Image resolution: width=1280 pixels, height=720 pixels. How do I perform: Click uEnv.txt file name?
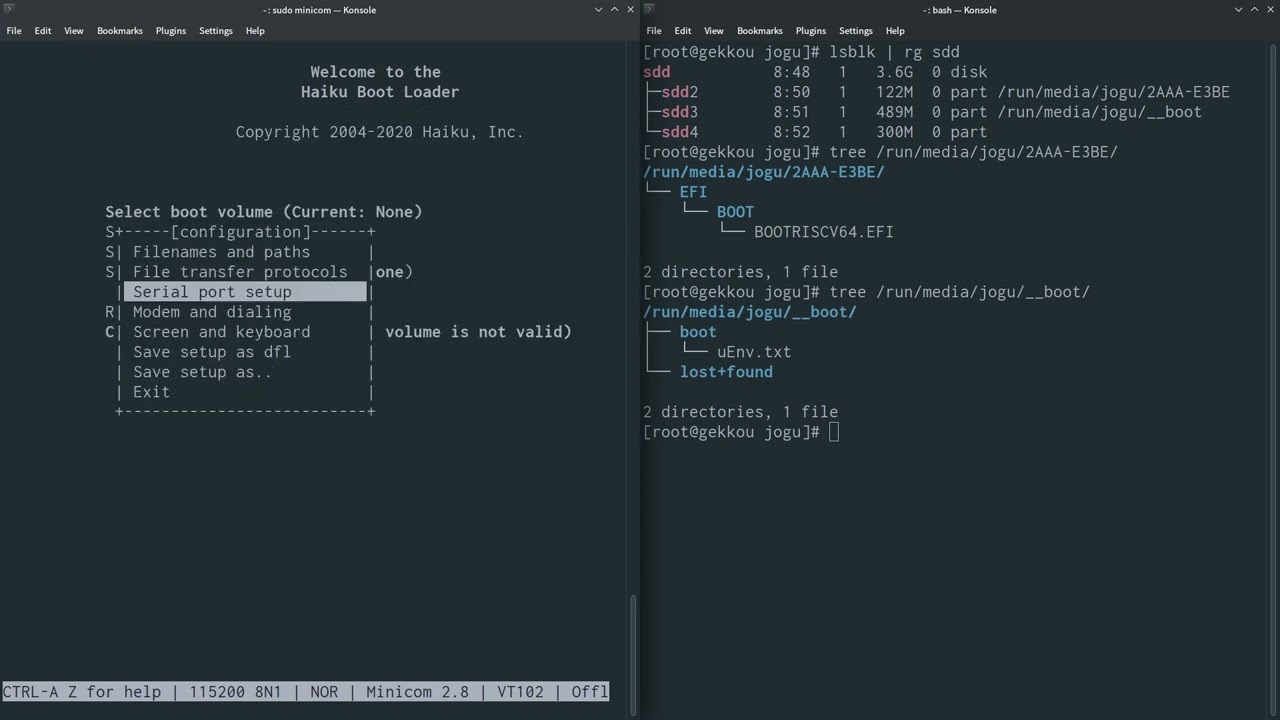(x=754, y=352)
